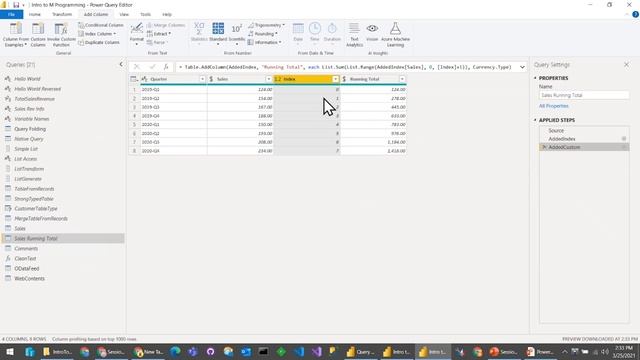Switch to the View tab
Image resolution: width=640 pixels, height=360 pixels.
(124, 14)
